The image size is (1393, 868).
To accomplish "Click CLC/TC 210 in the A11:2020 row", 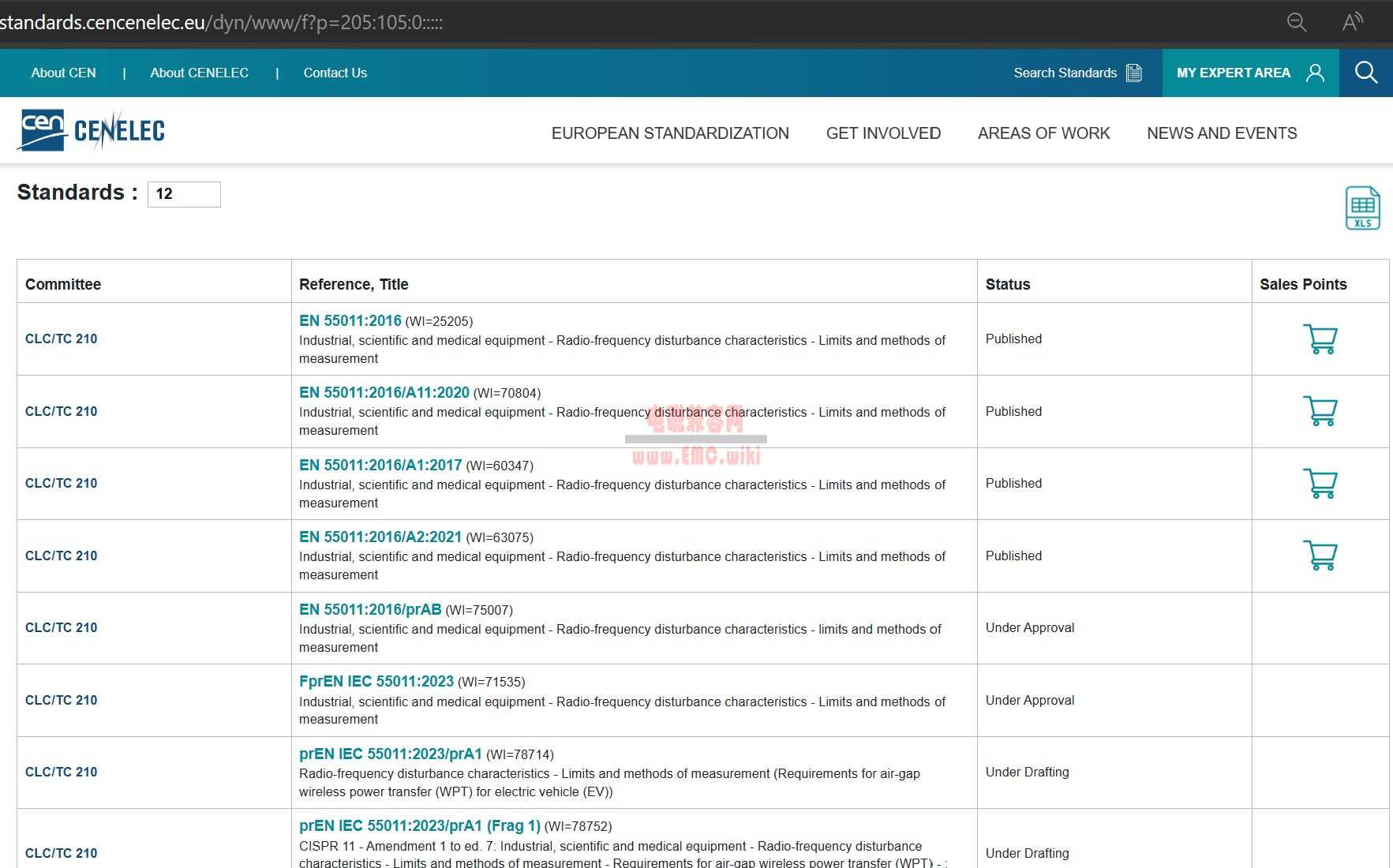I will [x=62, y=411].
